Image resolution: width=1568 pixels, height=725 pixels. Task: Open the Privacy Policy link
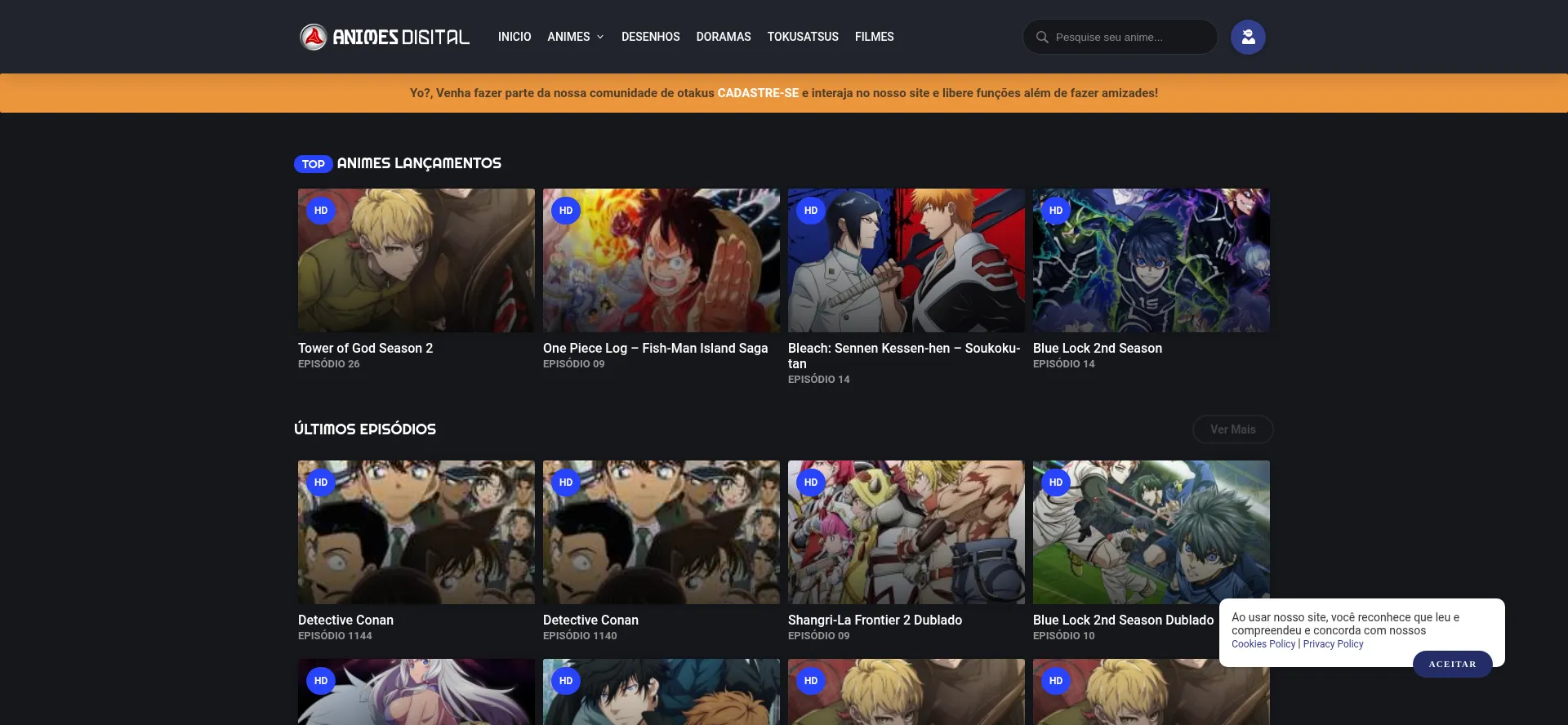[x=1333, y=644]
